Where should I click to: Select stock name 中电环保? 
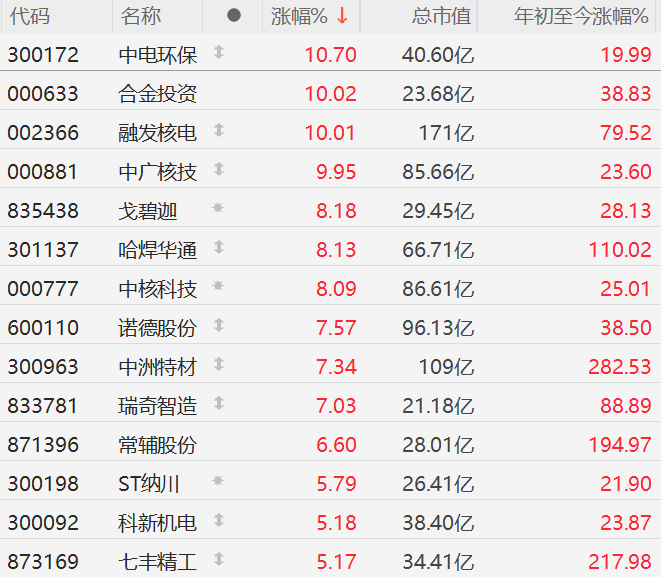click(158, 55)
